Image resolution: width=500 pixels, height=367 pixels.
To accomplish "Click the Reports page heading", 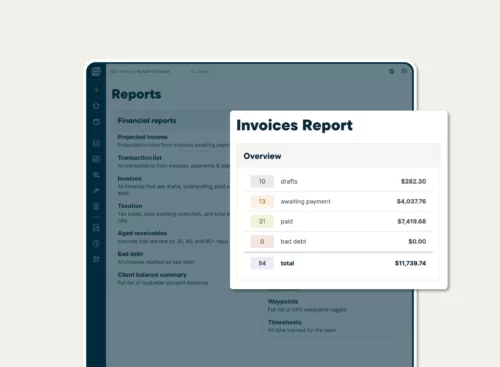I will pyautogui.click(x=136, y=94).
